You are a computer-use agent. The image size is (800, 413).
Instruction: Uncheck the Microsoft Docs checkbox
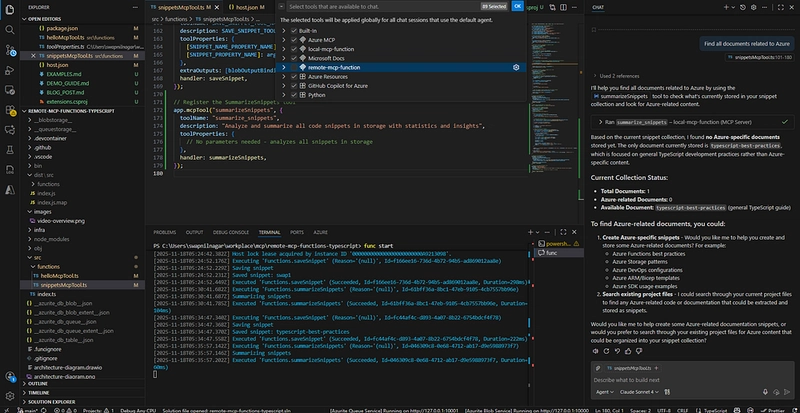[292, 56]
